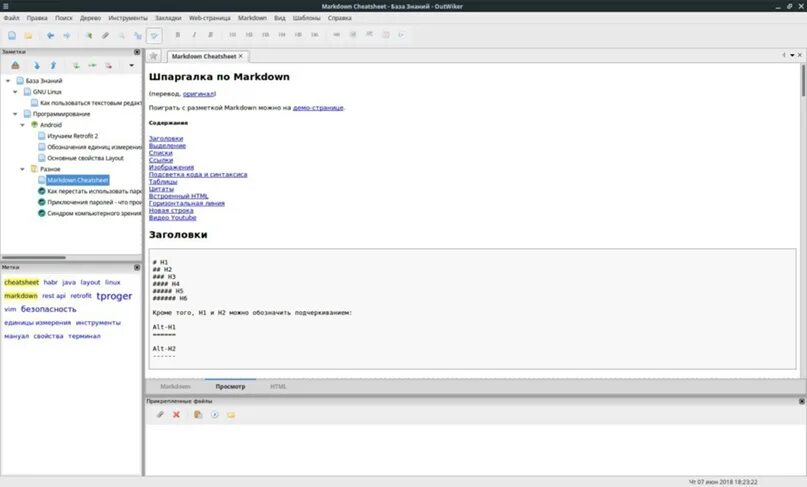Collapse the Программирование tree node
The width and height of the screenshot is (807, 487).
click(15, 114)
